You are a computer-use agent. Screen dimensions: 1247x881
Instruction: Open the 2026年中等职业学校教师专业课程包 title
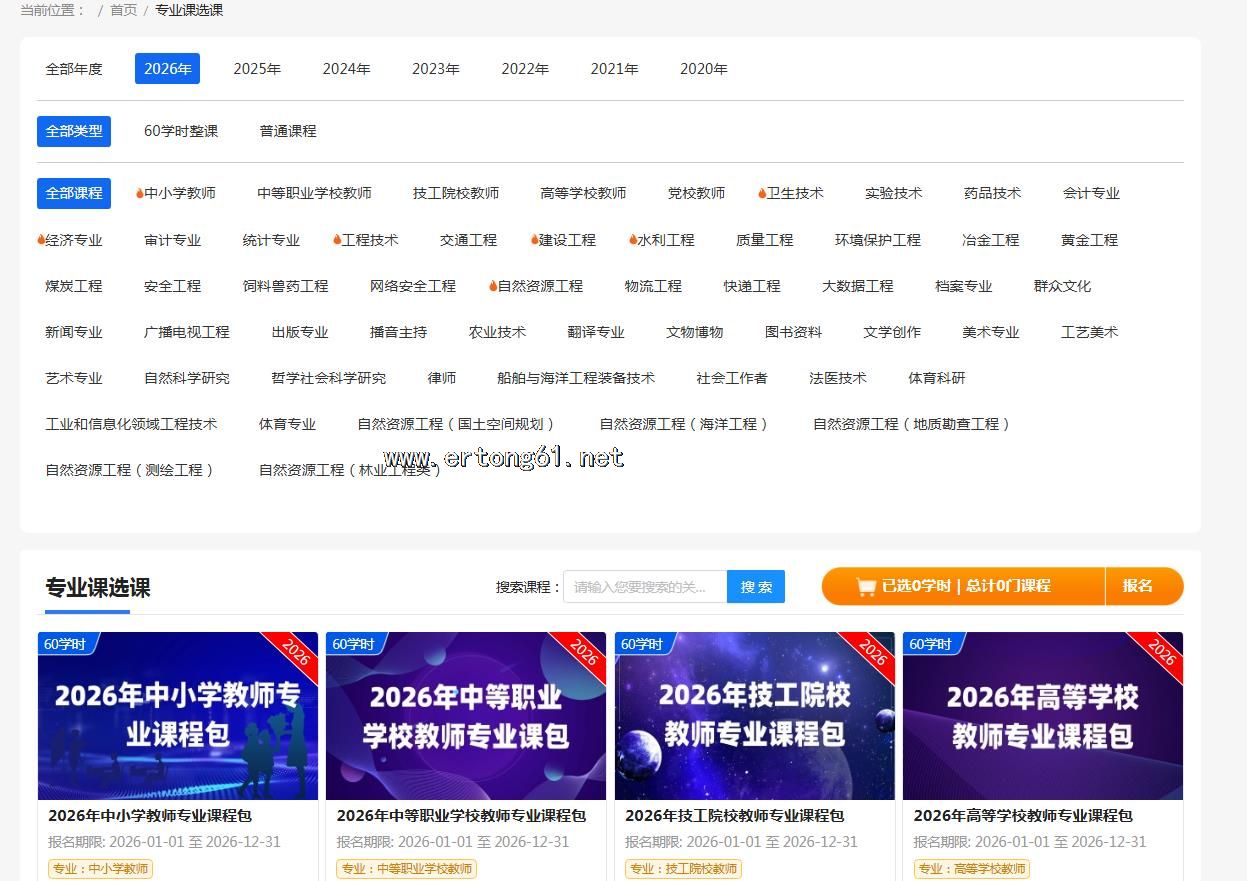point(461,816)
